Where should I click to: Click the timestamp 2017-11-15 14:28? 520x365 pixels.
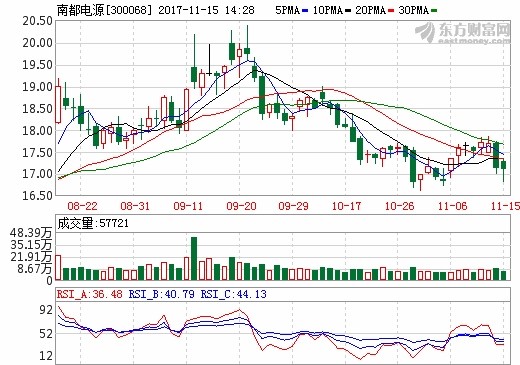(x=206, y=10)
